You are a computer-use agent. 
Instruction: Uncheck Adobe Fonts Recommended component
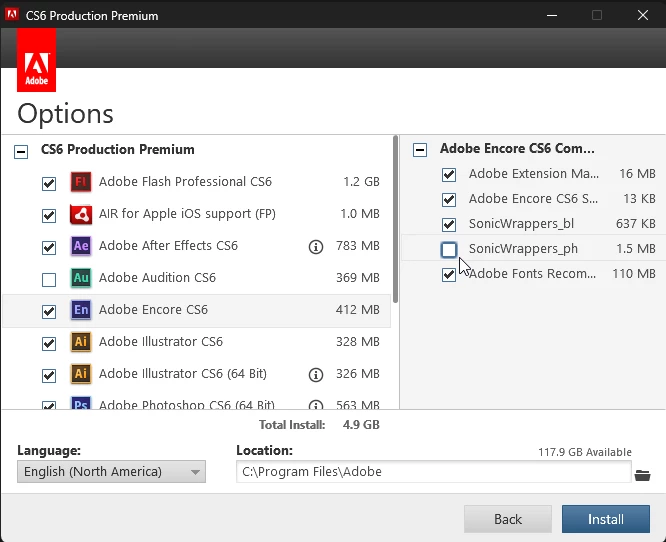tap(449, 274)
